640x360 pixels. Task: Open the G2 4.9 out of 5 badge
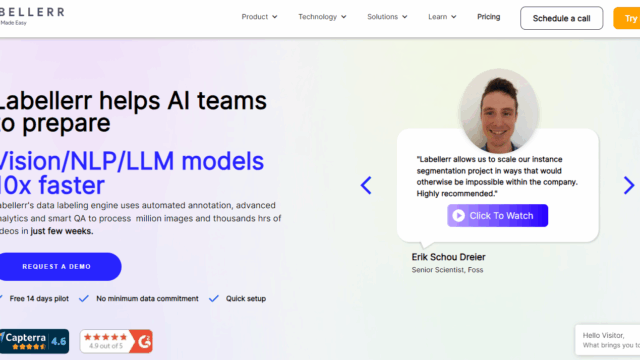116,341
